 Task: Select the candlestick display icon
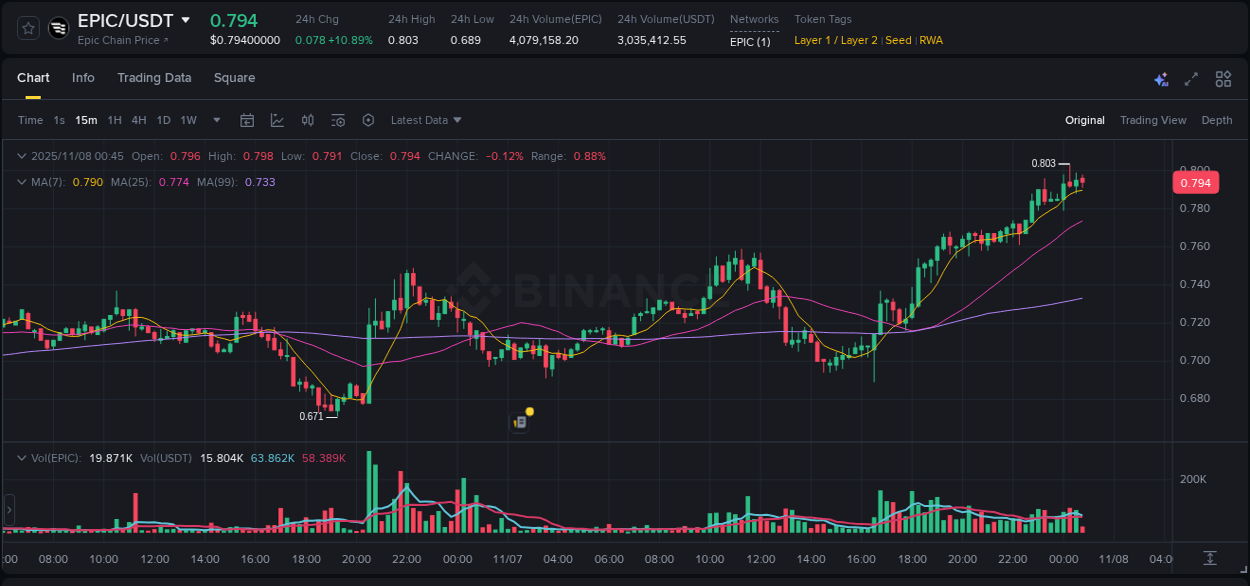(x=307, y=119)
